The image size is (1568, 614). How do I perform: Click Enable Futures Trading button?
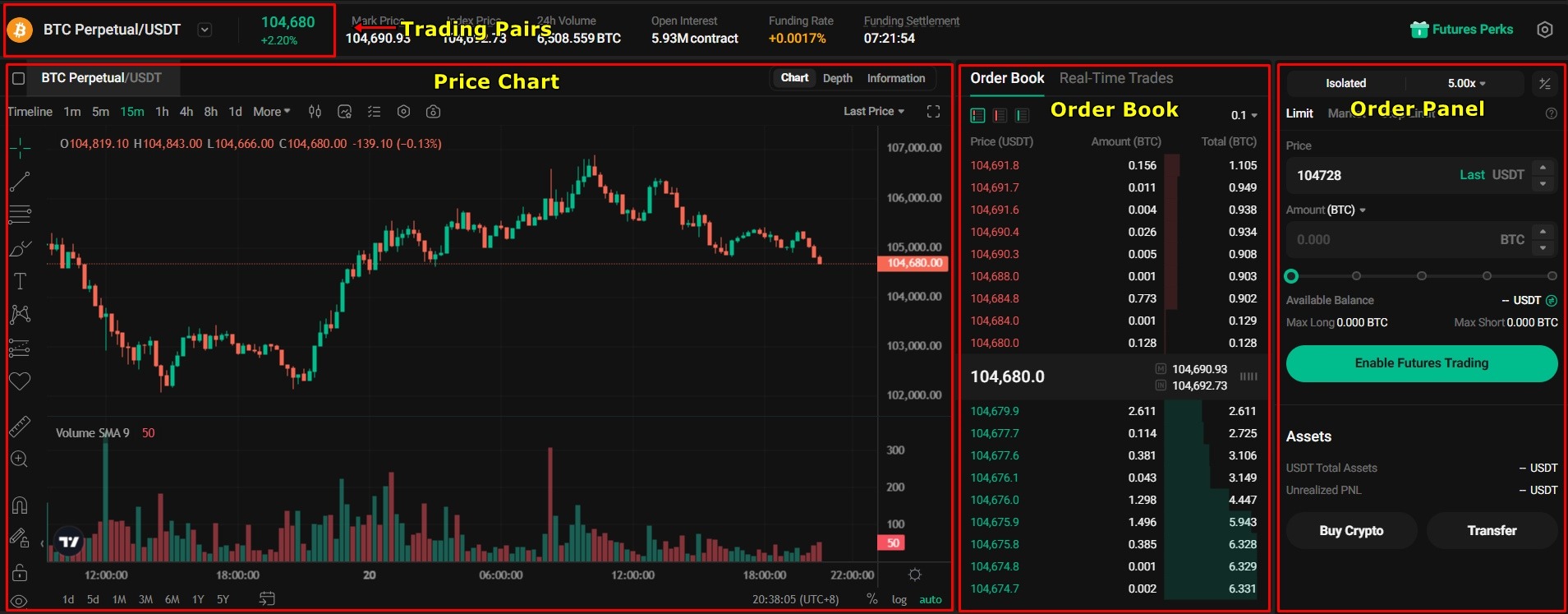[x=1421, y=363]
